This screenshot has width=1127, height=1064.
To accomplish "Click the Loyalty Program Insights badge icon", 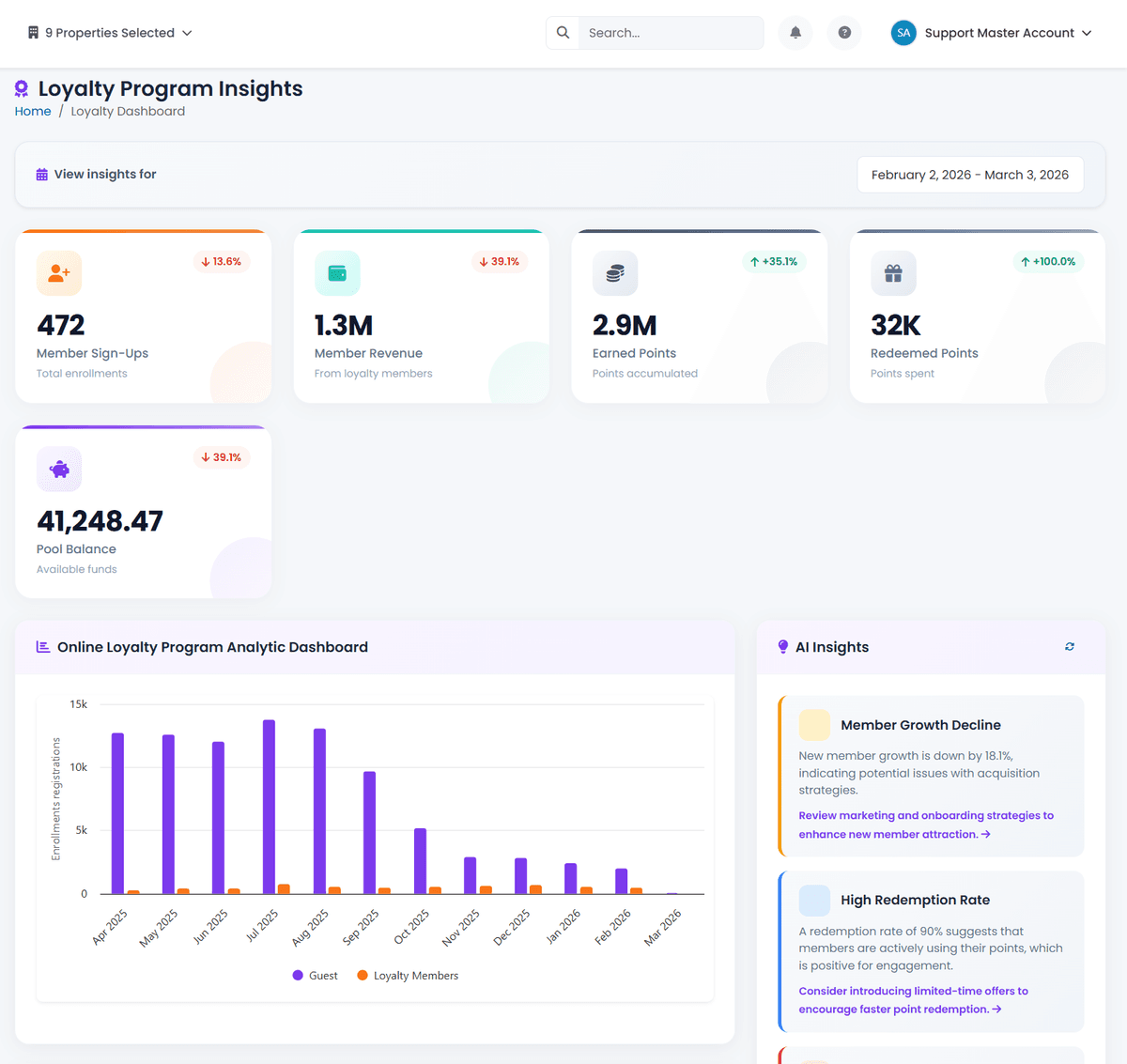I will point(21,88).
